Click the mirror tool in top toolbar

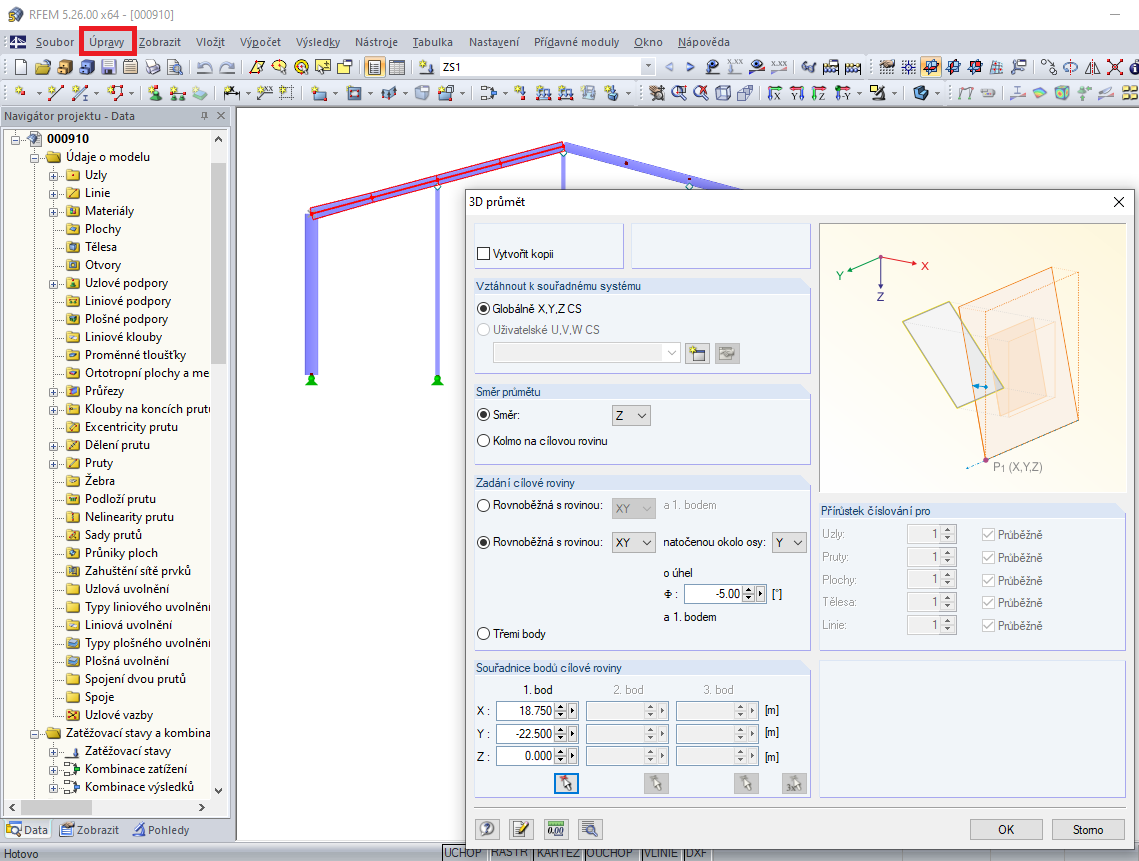[x=1093, y=68]
